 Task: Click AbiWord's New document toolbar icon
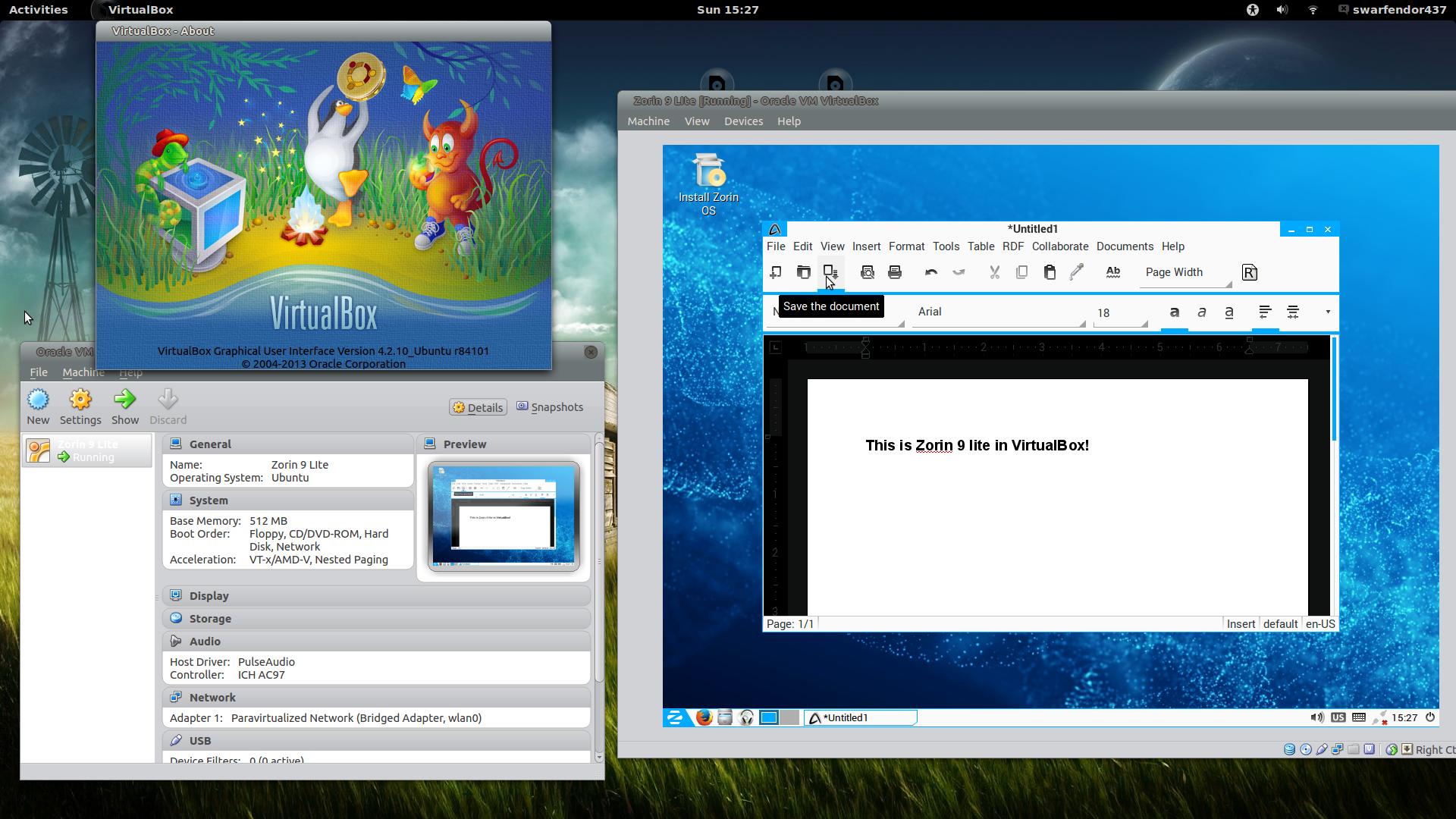(776, 272)
